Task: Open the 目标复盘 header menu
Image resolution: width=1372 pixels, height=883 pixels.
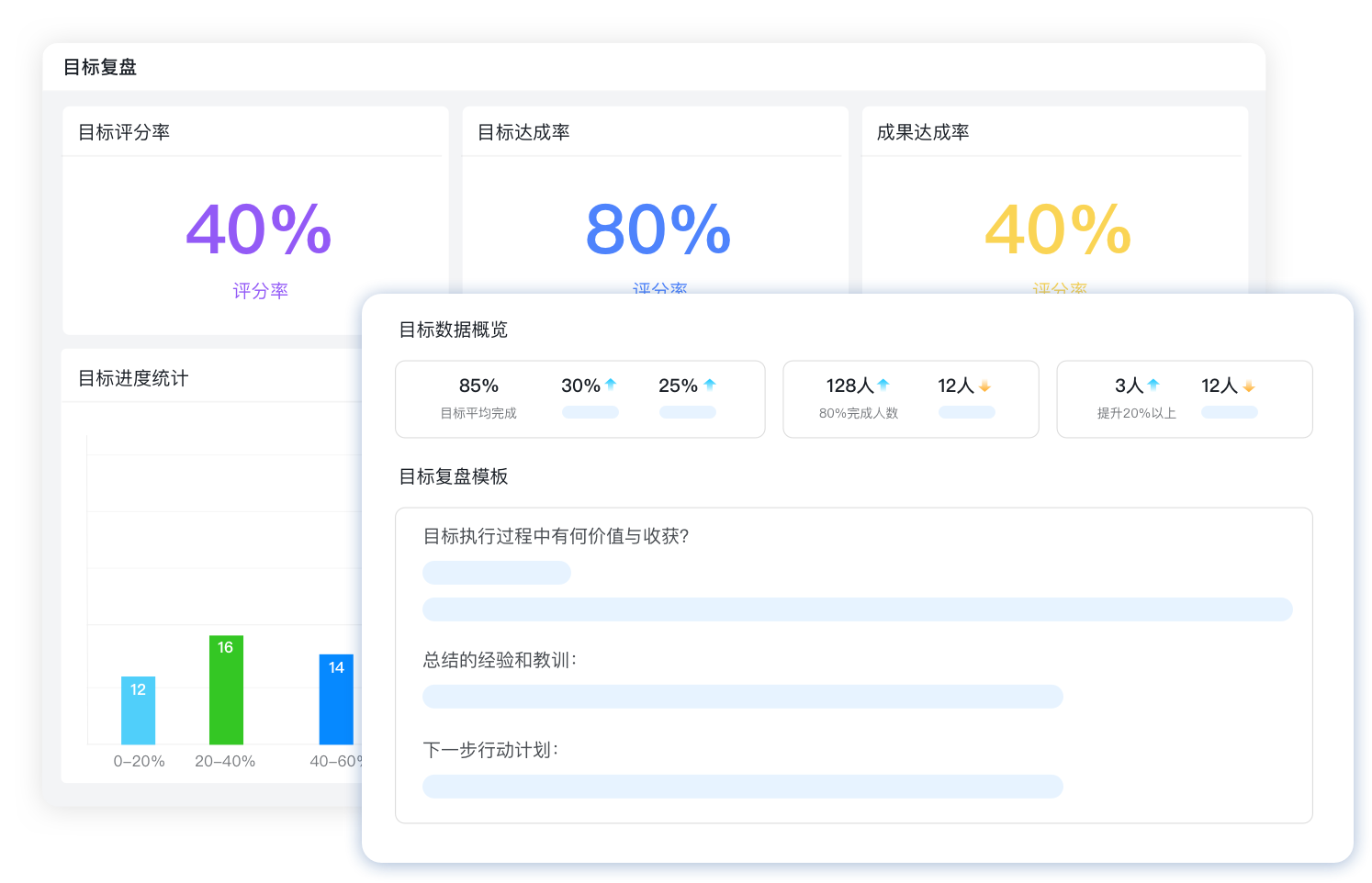Action: (98, 66)
